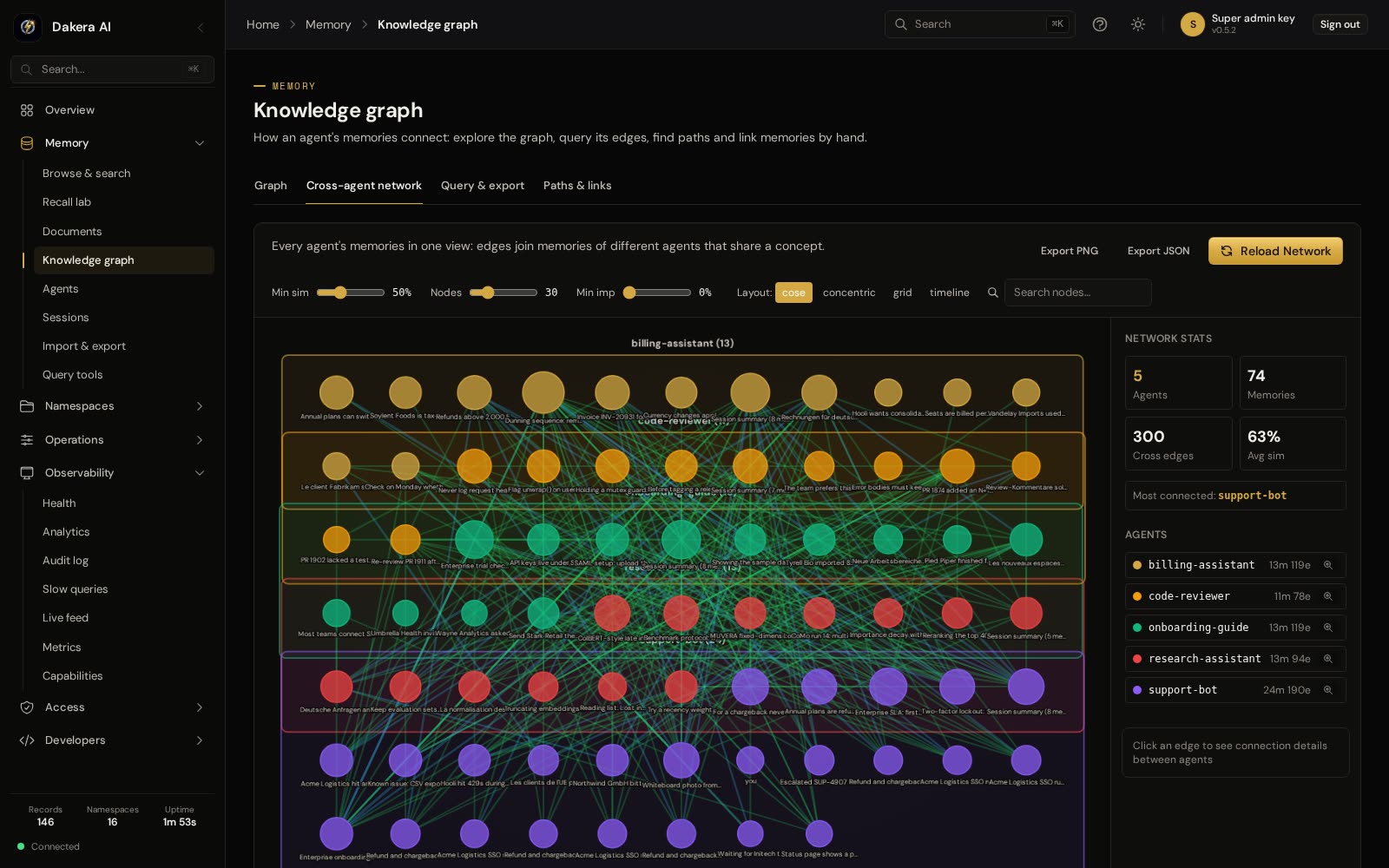Open the help question-mark icon
Viewport: 1389px width, 868px height.
(1100, 24)
